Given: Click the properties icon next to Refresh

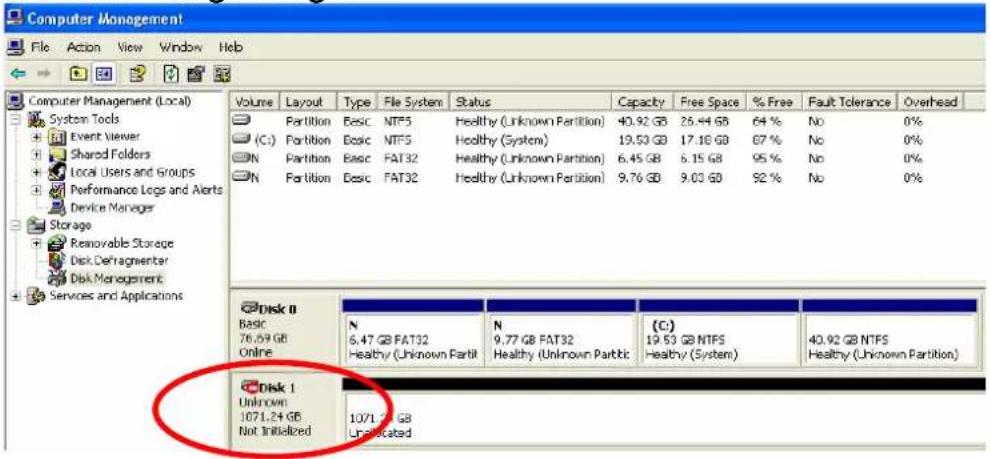Looking at the screenshot, I should 195,73.
